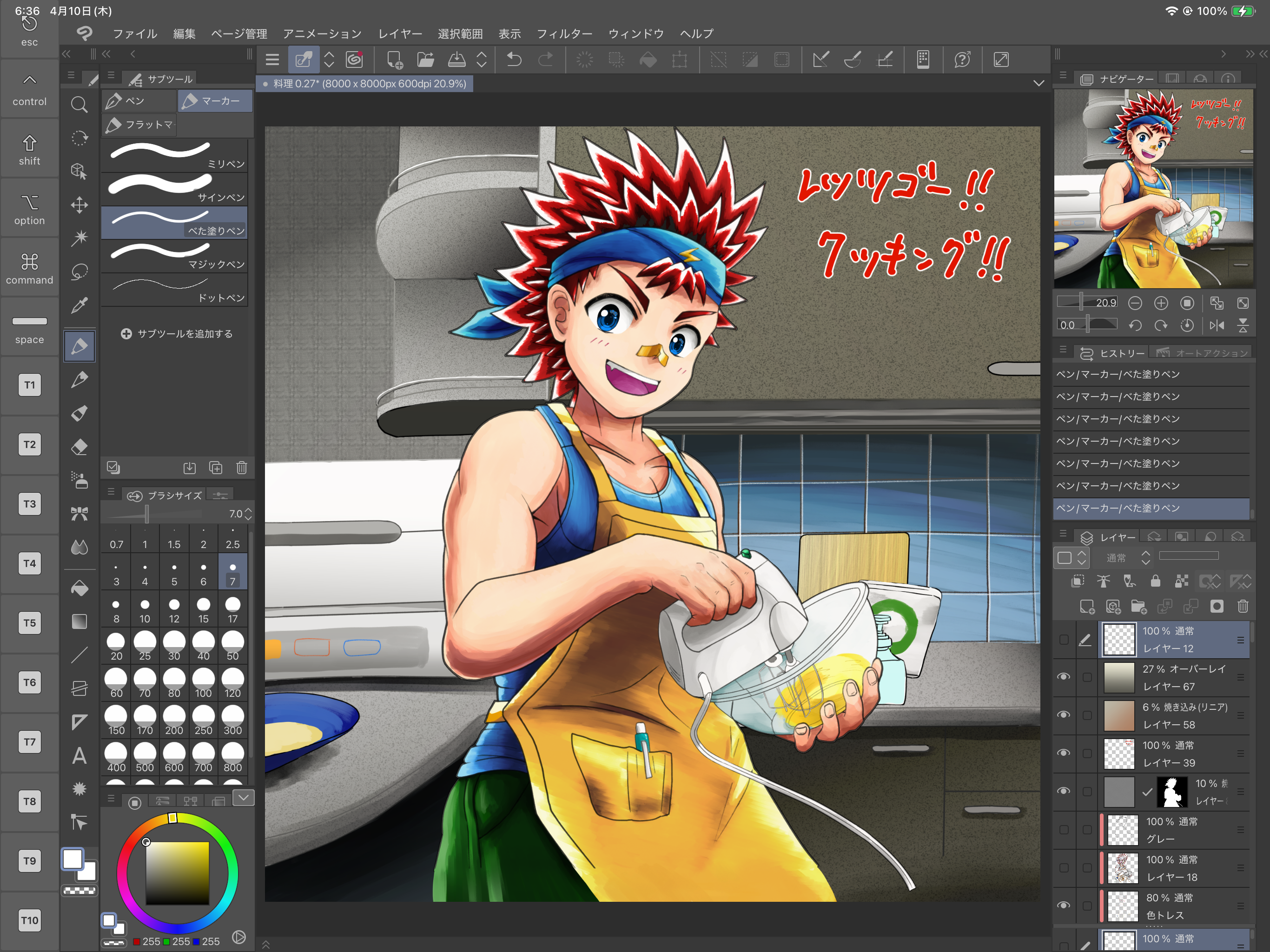The image size is (1270, 952).
Task: Select the fill bucket tool
Action: (79, 588)
